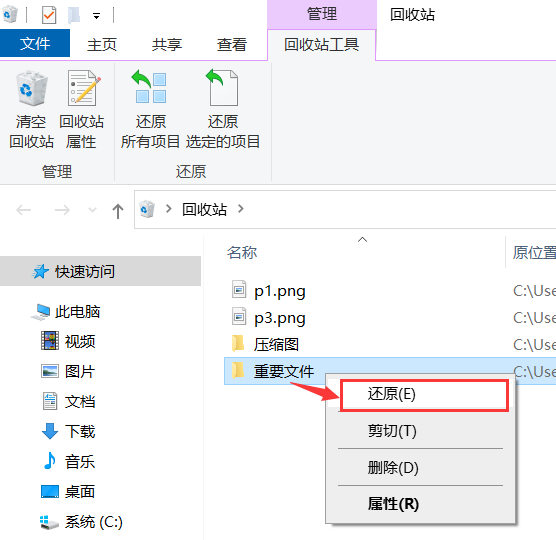The image size is (556, 540).
Task: Click the 此电脑 computer icon
Action: pyautogui.click(x=41, y=312)
